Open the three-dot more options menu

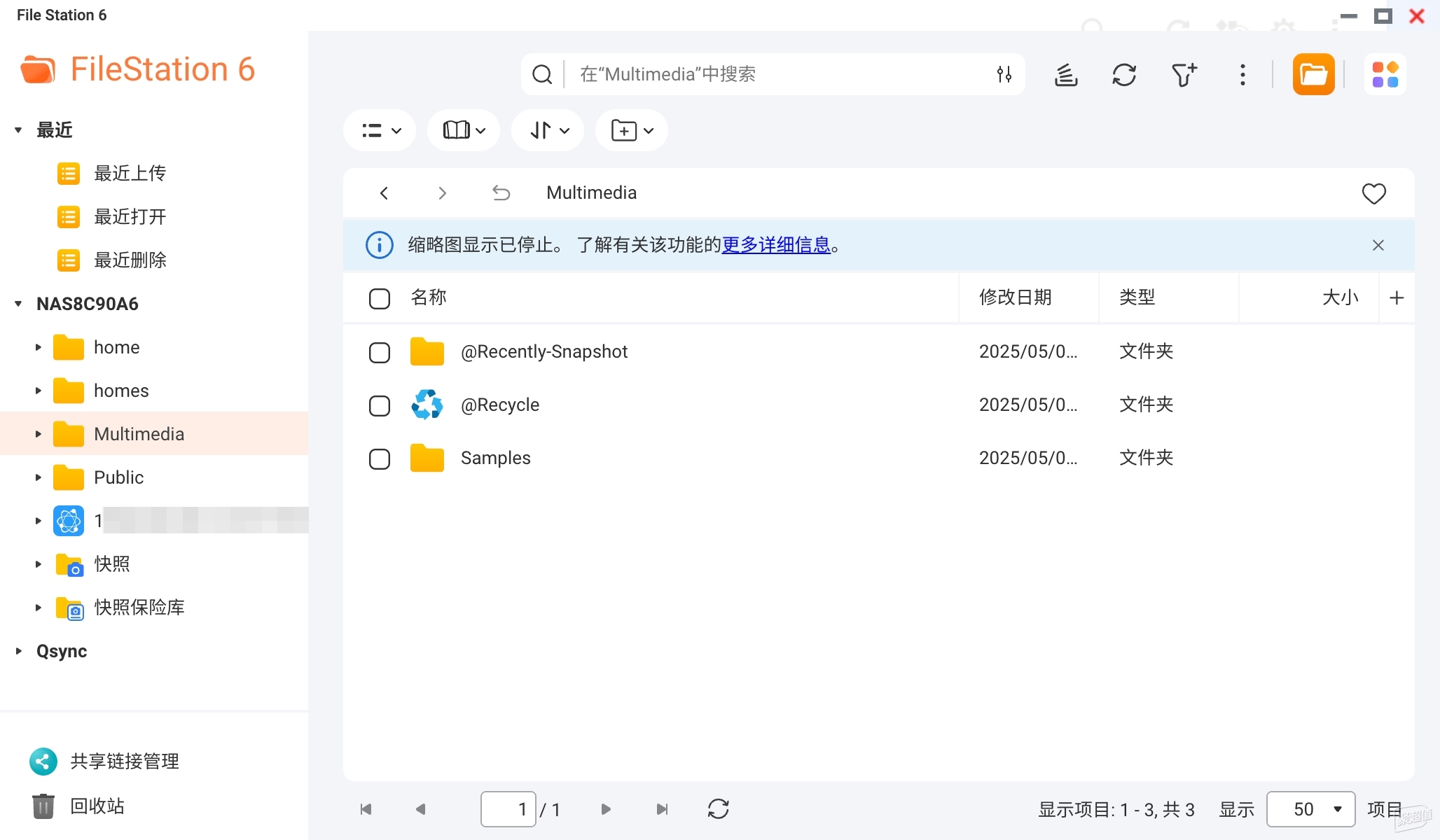(x=1242, y=74)
